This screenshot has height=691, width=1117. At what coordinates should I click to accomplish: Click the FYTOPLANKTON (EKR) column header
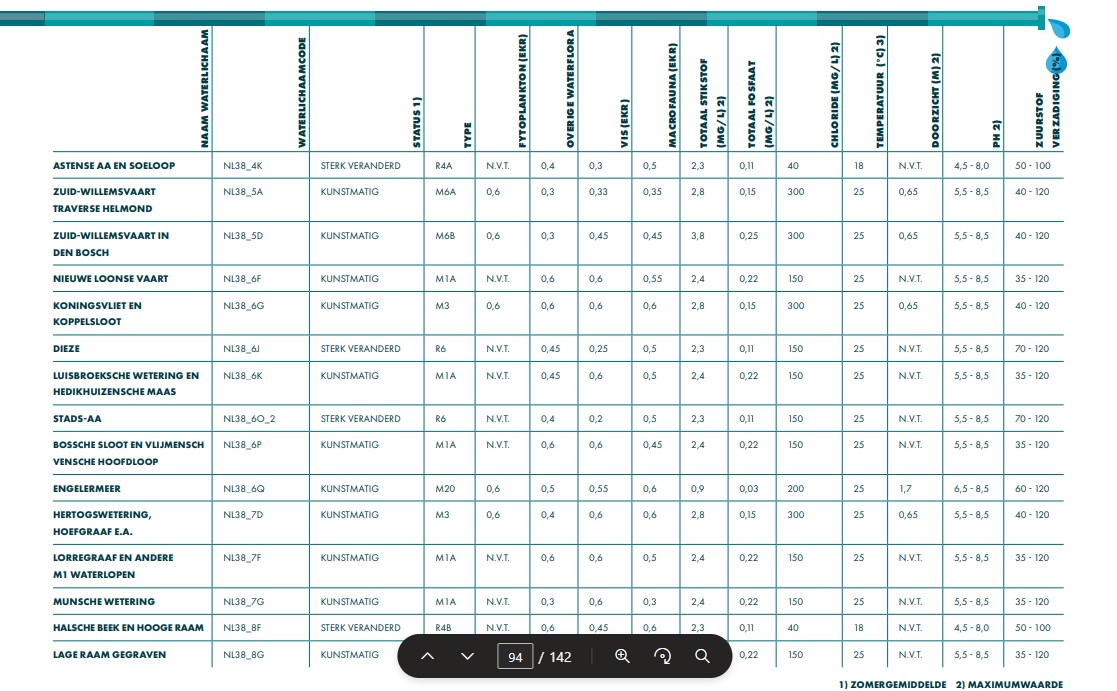(523, 90)
